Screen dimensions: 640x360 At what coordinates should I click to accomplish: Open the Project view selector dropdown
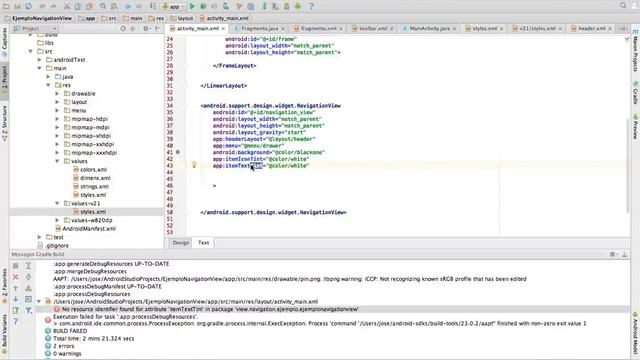tap(35, 29)
